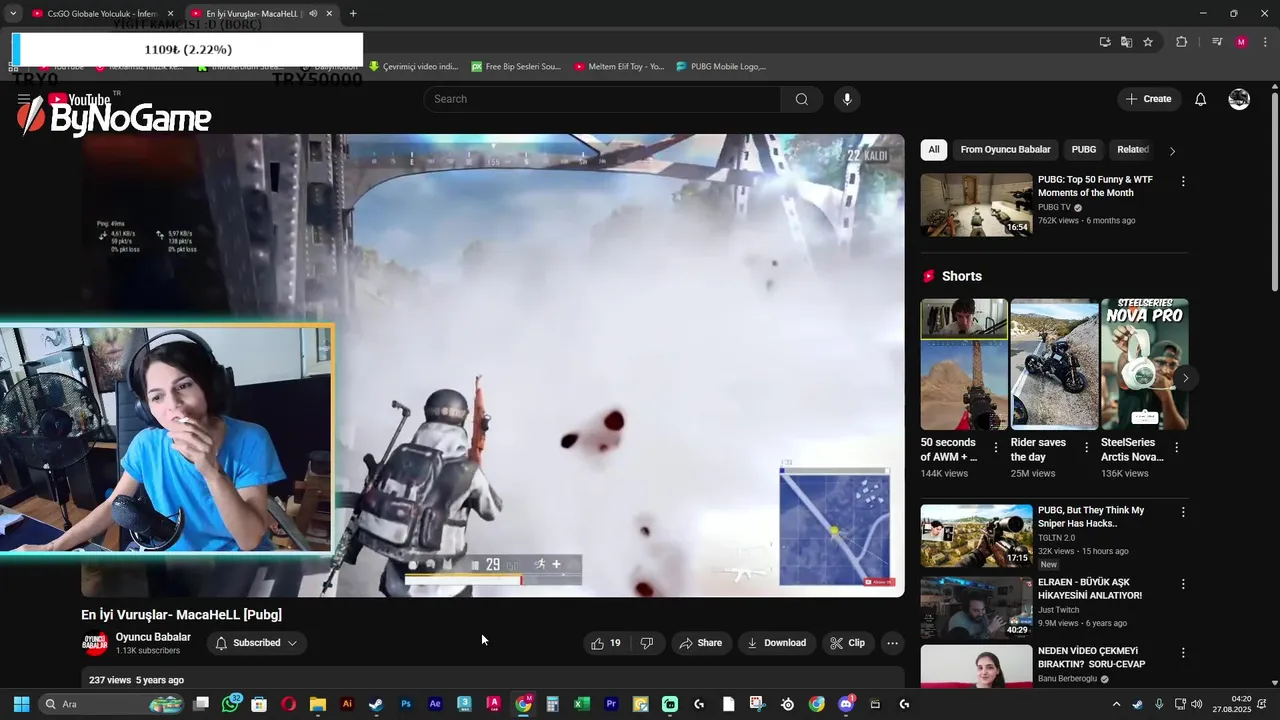Image resolution: width=1280 pixels, height=720 pixels.
Task: Show more Shorts with right arrow
Action: pos(1185,378)
